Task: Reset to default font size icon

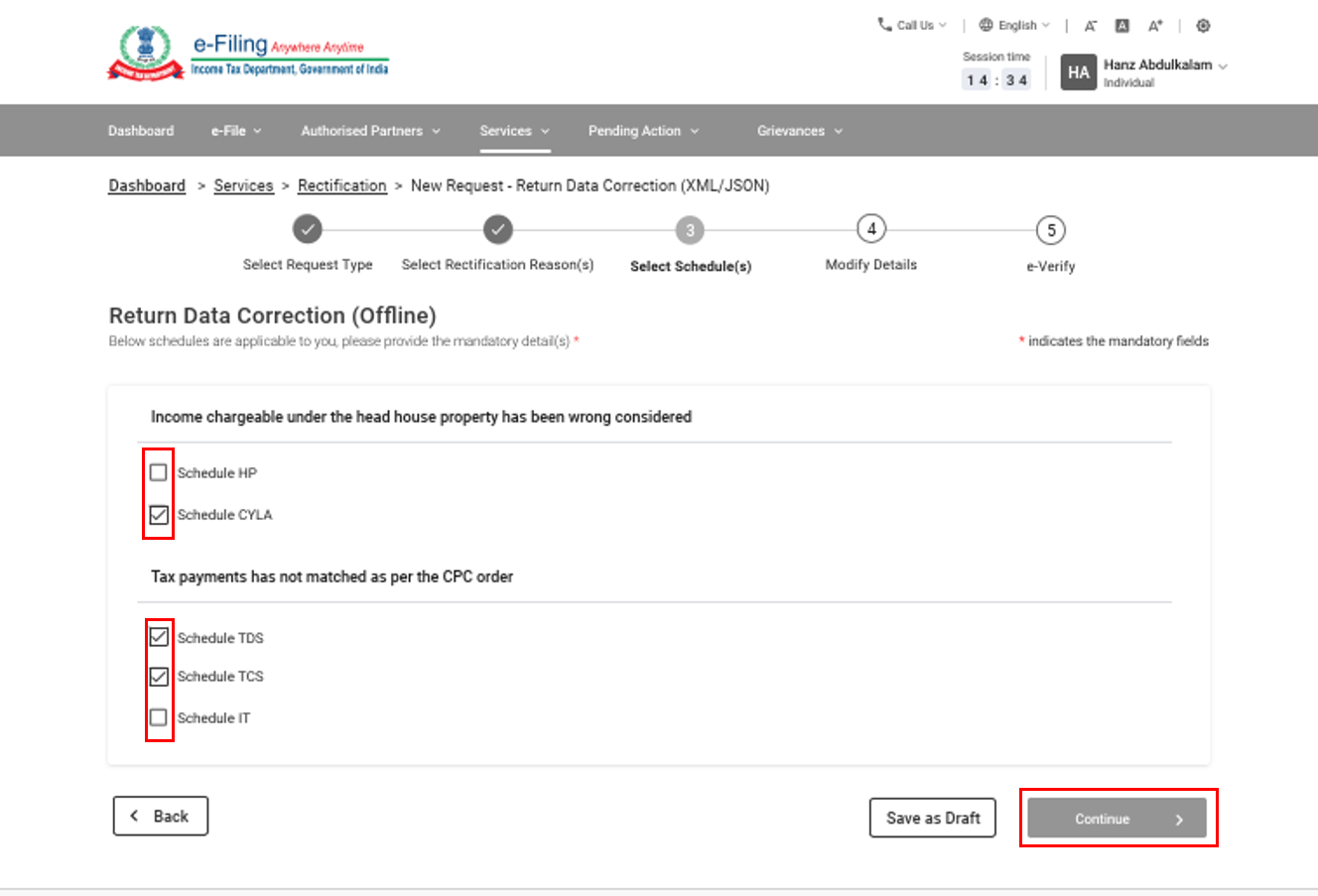Action: 1121,26
